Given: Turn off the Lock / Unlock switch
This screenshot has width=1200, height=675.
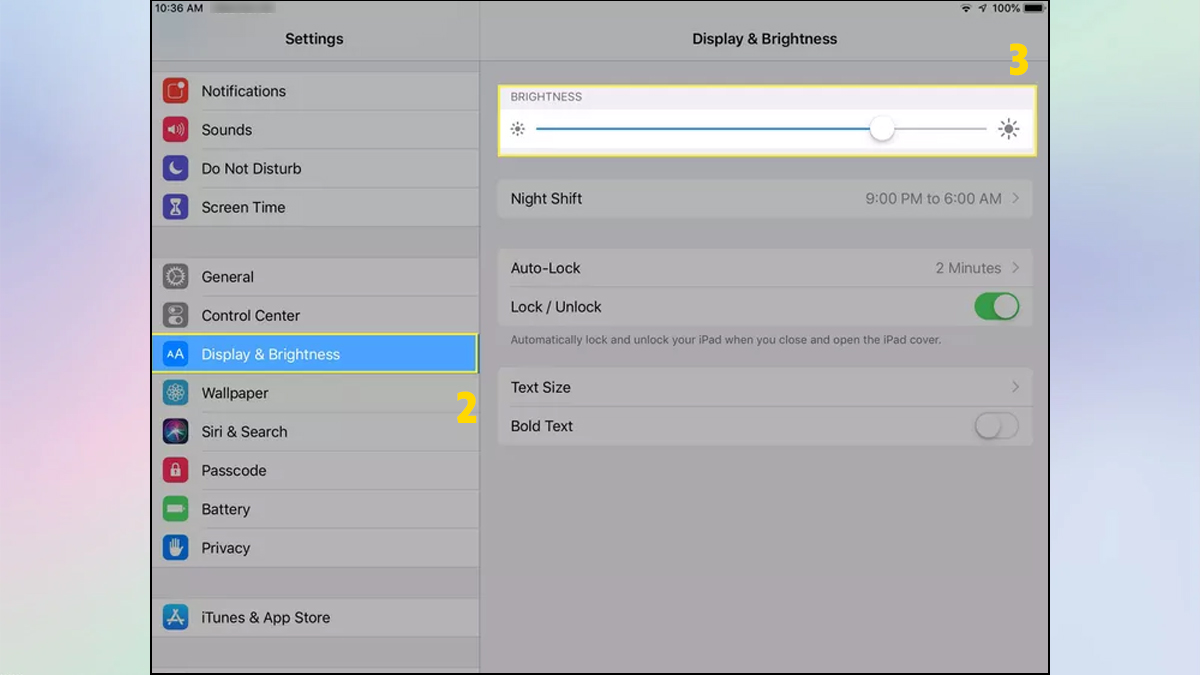Looking at the screenshot, I should pyautogui.click(x=997, y=307).
